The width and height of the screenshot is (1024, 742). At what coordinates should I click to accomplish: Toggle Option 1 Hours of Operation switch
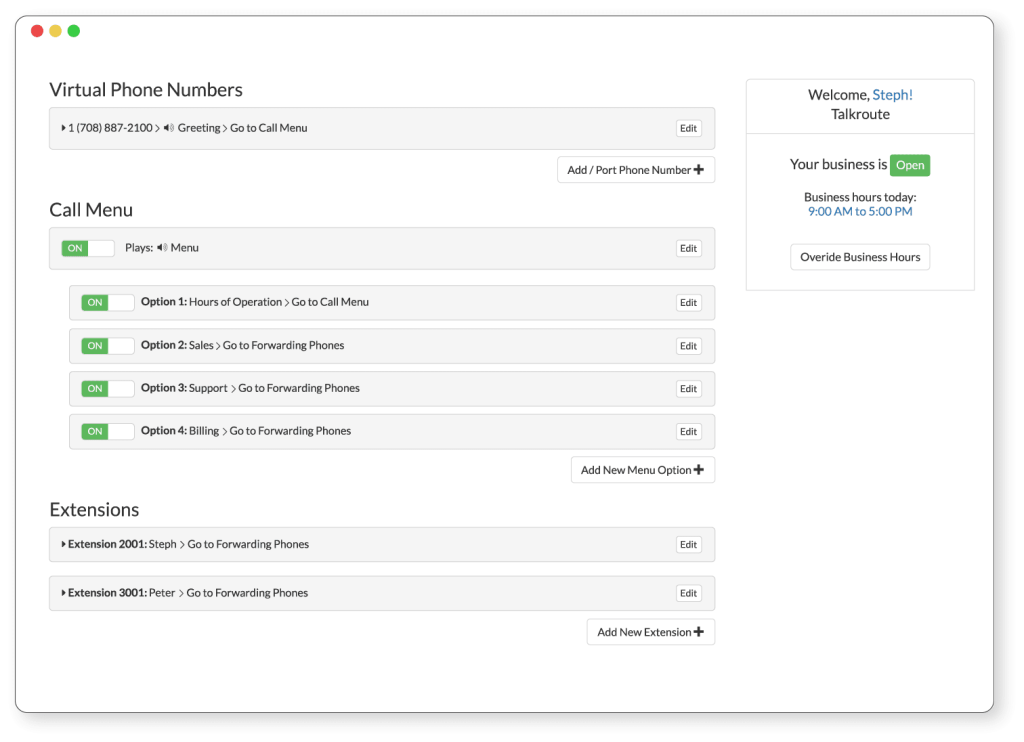108,302
